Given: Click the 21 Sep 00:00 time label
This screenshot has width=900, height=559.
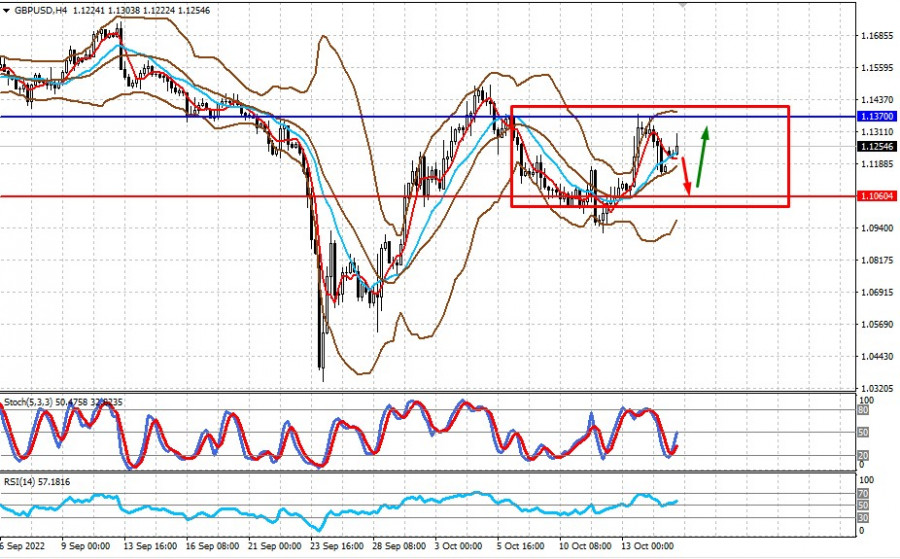Looking at the screenshot, I should pos(274,546).
